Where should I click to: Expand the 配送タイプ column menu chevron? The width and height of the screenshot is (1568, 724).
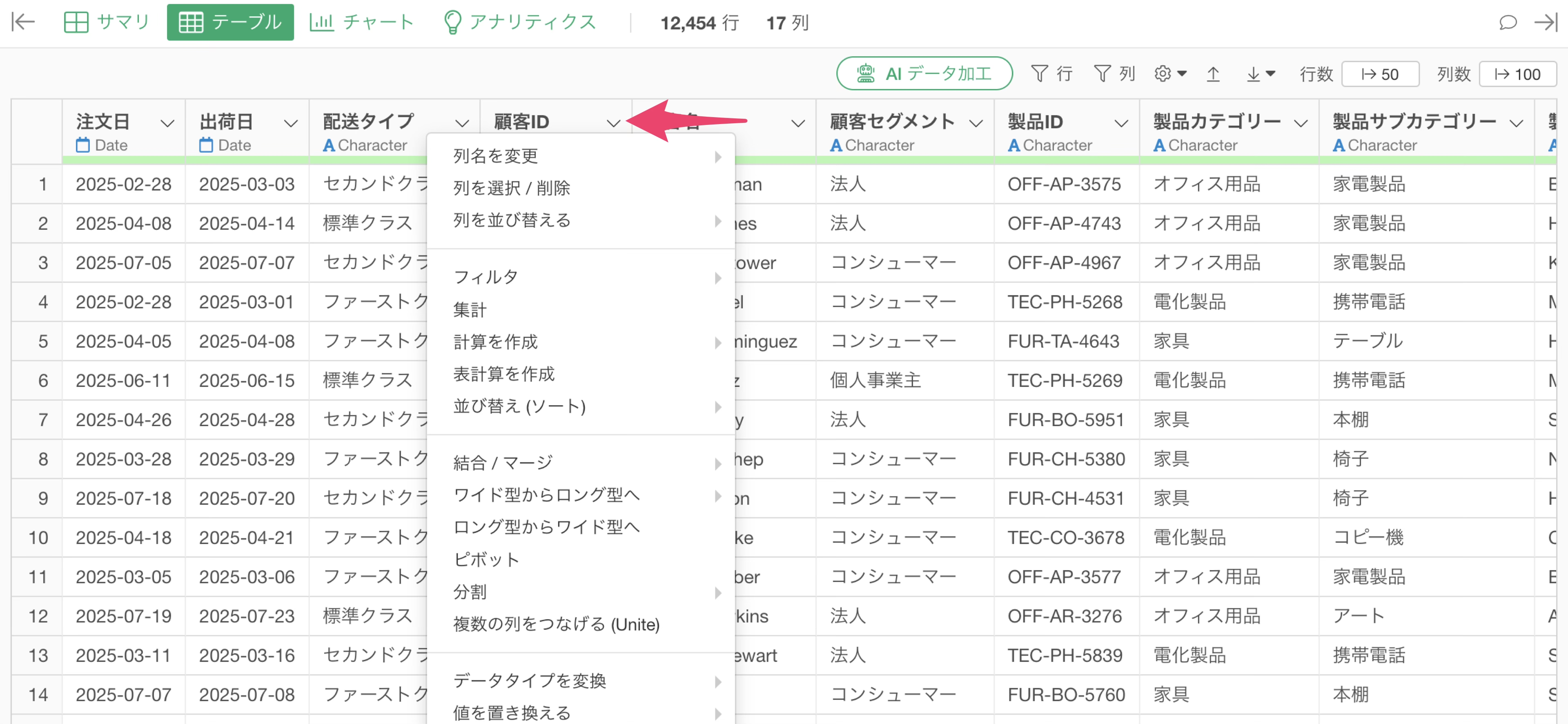pos(462,123)
